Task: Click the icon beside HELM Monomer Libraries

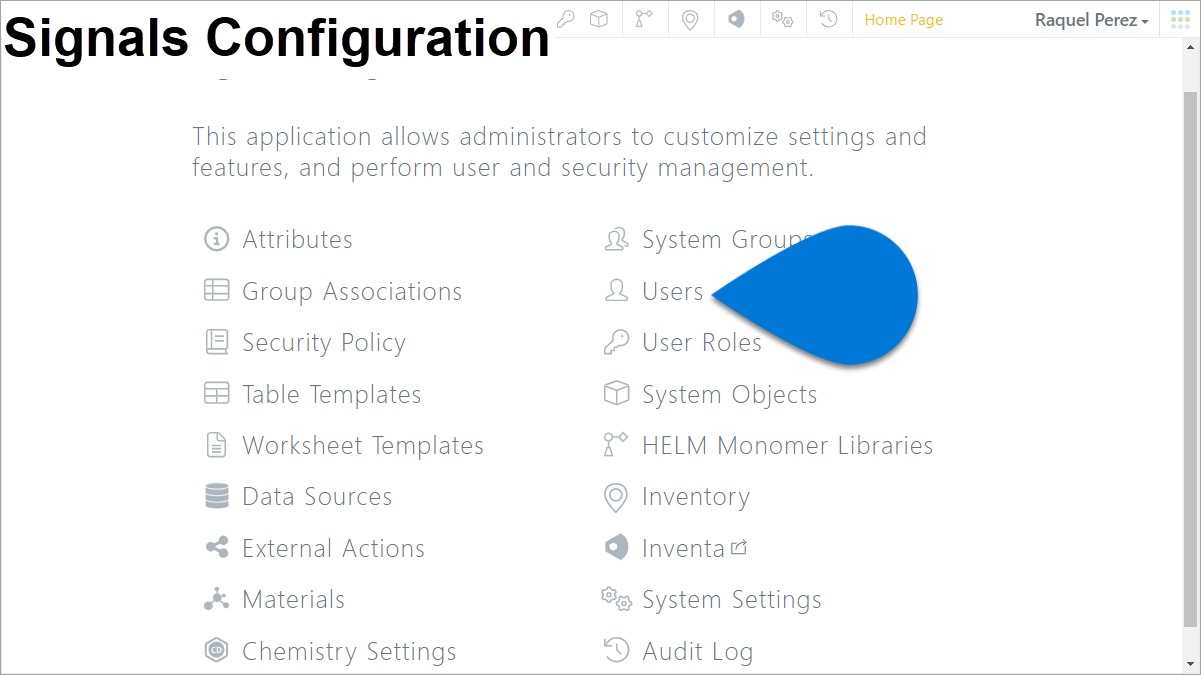Action: point(616,445)
